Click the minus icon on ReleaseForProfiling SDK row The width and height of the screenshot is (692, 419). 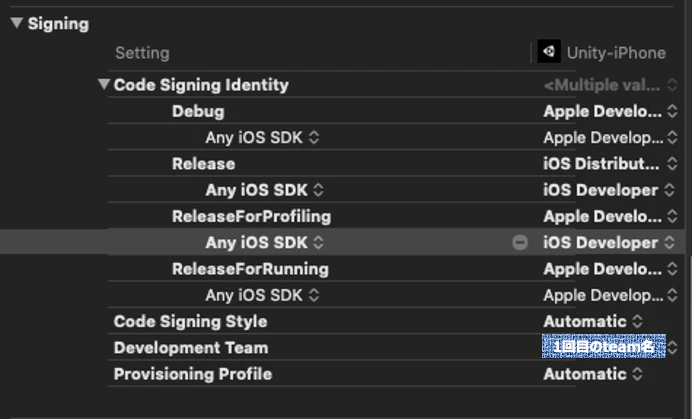(x=520, y=242)
